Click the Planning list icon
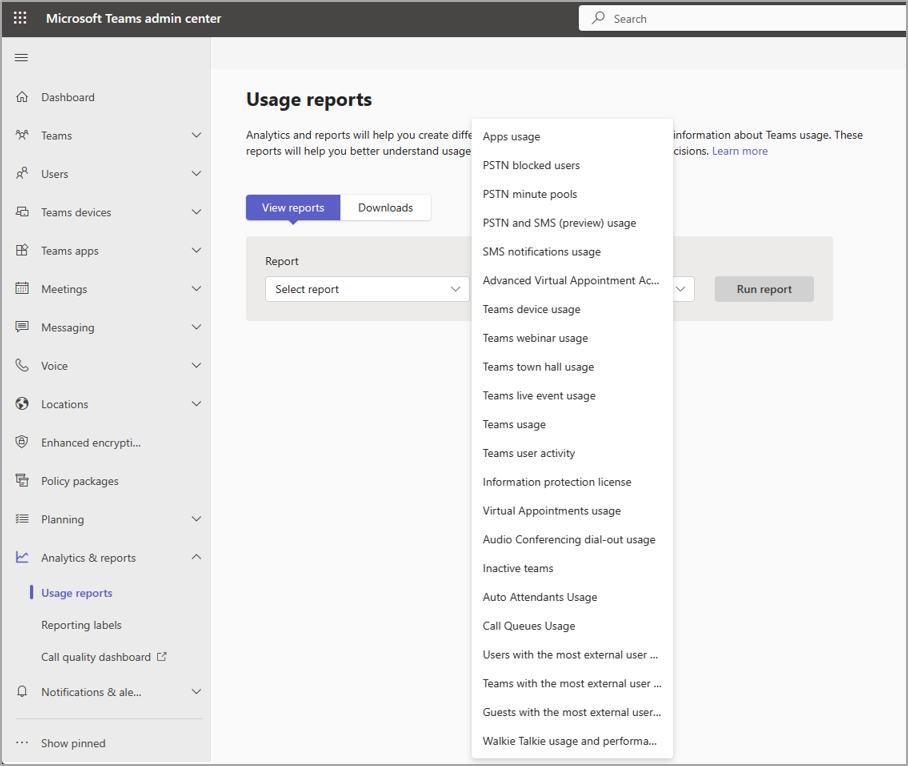This screenshot has height=766, width=908. pyautogui.click(x=22, y=519)
